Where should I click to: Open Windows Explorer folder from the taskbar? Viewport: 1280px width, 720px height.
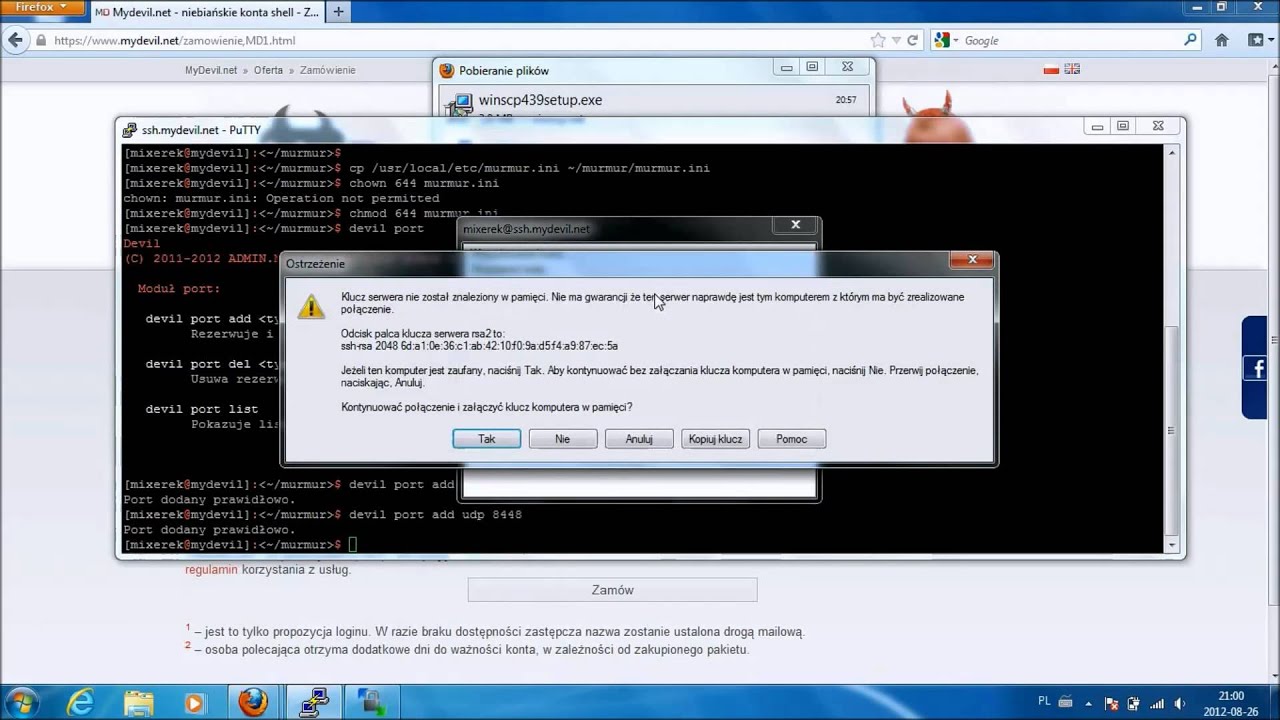[x=139, y=701]
